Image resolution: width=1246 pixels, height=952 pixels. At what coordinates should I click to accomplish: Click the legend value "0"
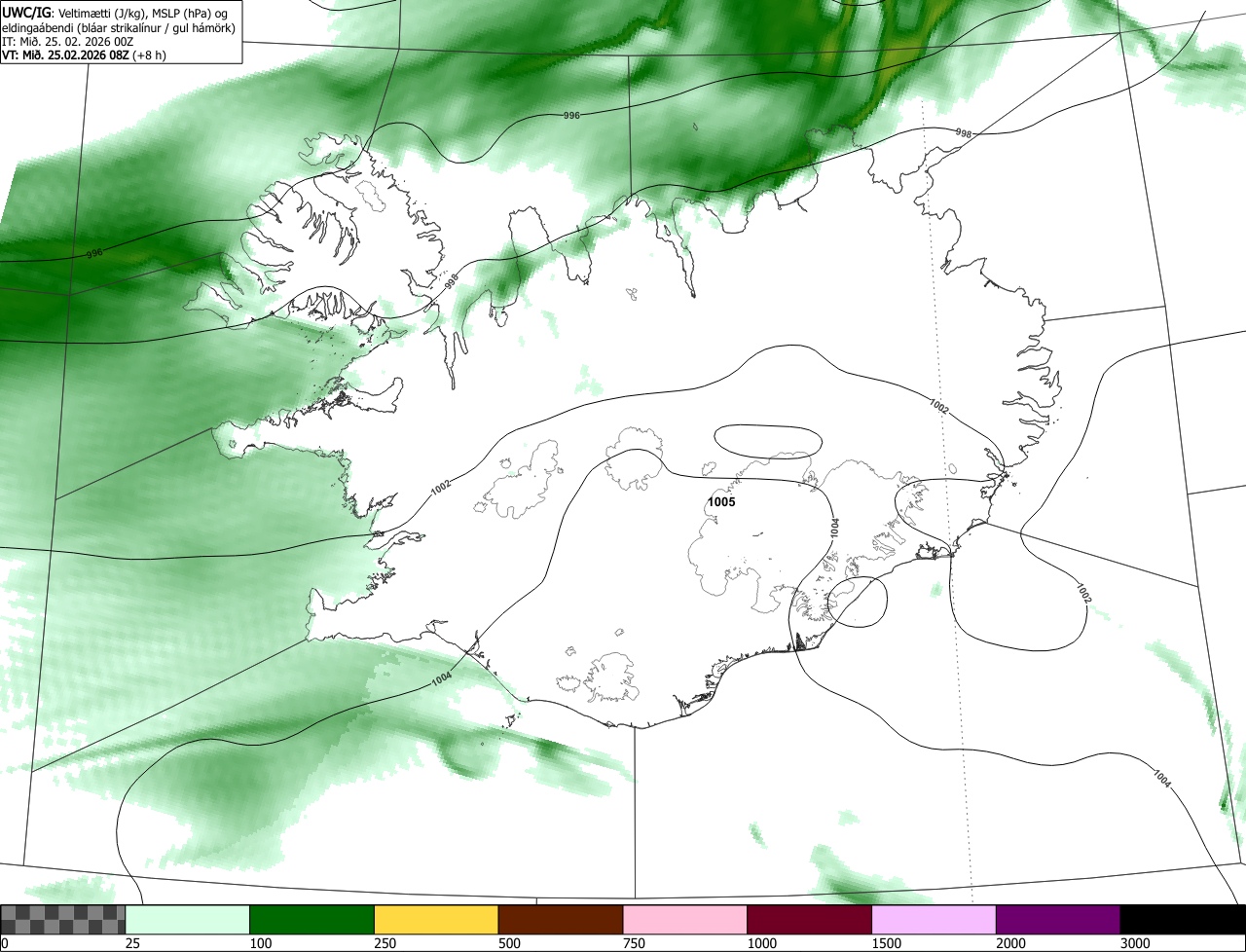click(x=5, y=943)
